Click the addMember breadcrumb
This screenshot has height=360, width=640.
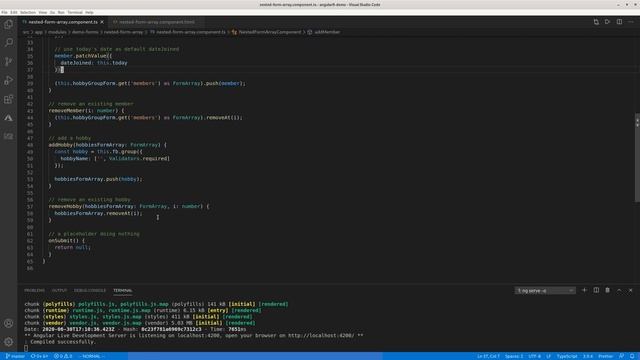[324, 32]
